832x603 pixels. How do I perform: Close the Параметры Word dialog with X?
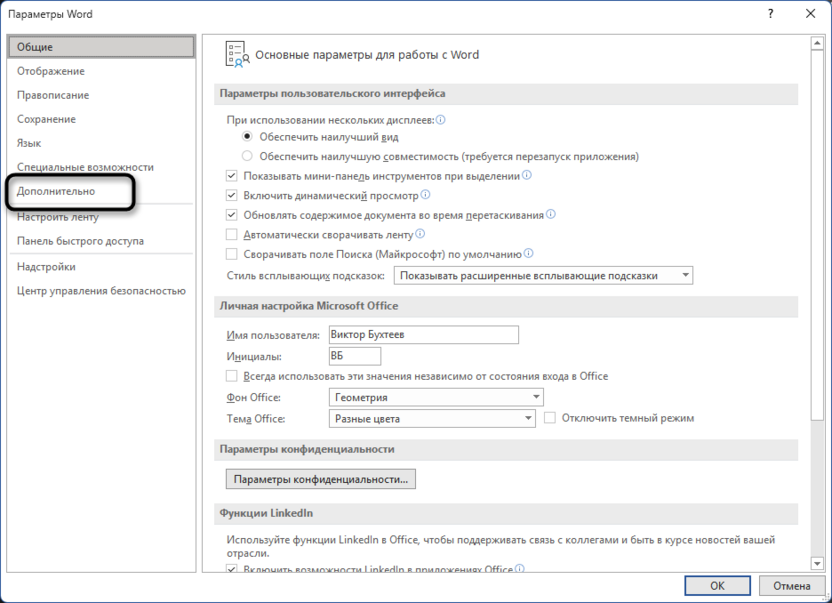tap(810, 14)
